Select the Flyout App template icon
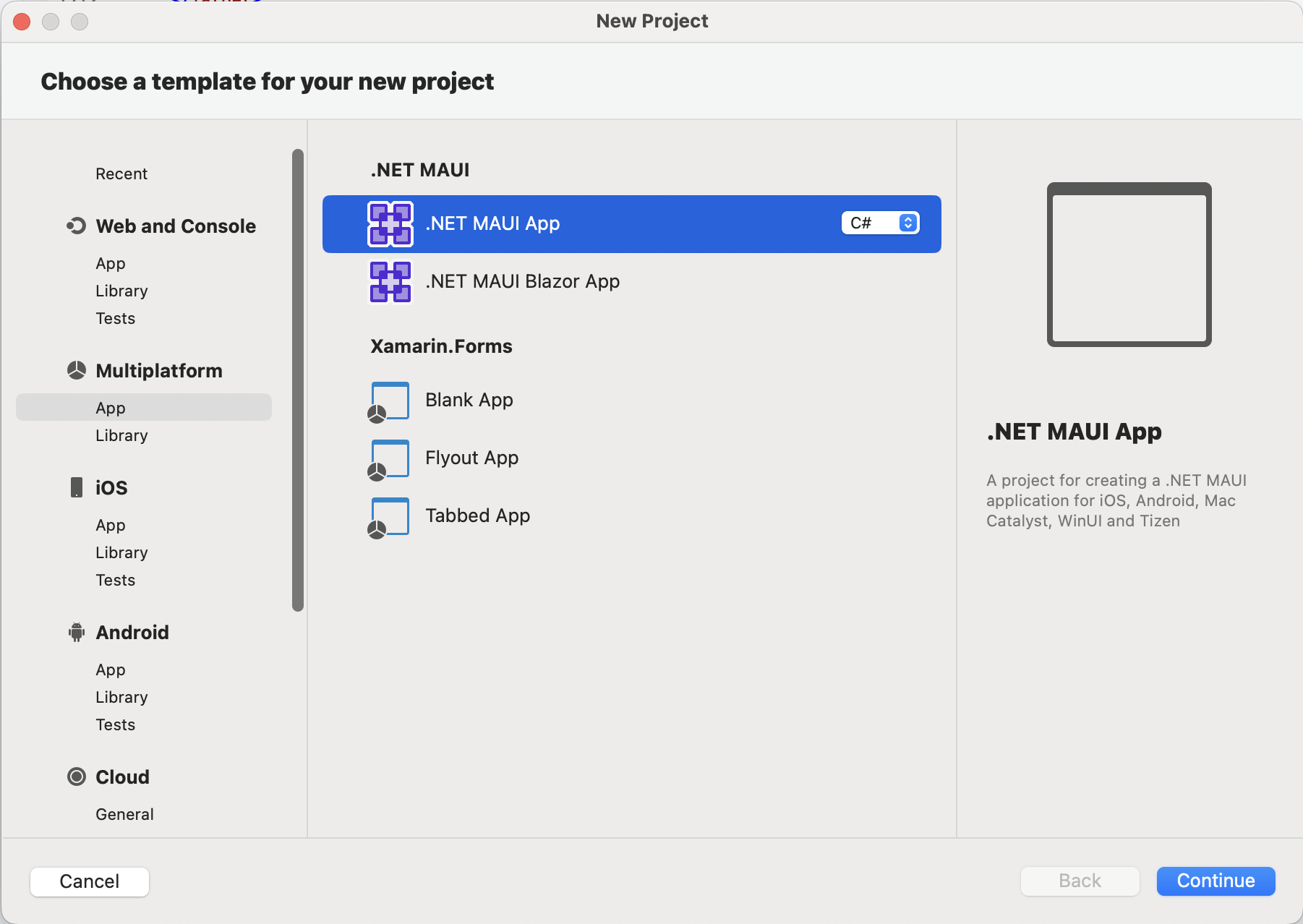This screenshot has width=1303, height=924. pyautogui.click(x=388, y=458)
